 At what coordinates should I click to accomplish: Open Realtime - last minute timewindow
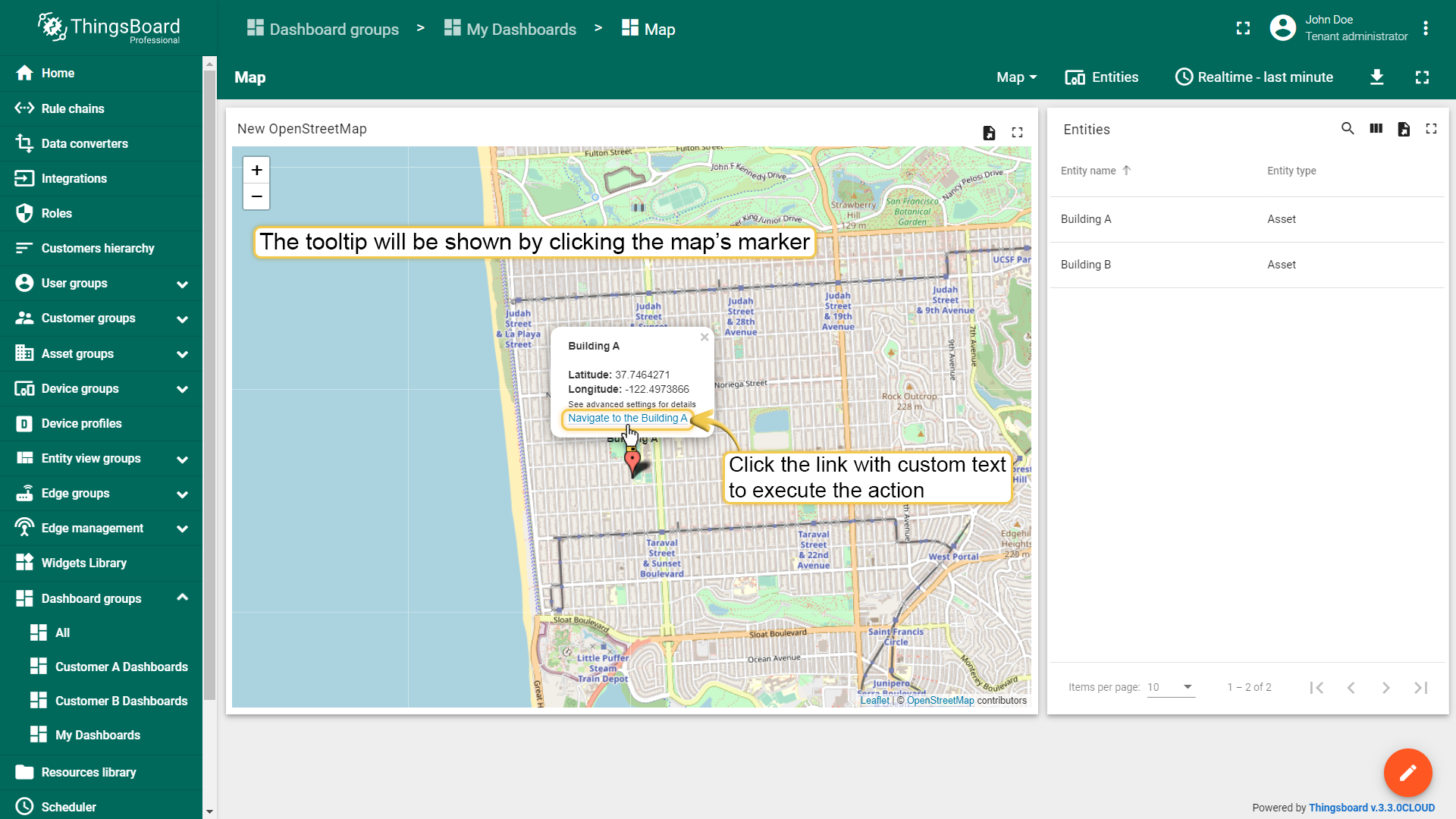pos(1254,77)
